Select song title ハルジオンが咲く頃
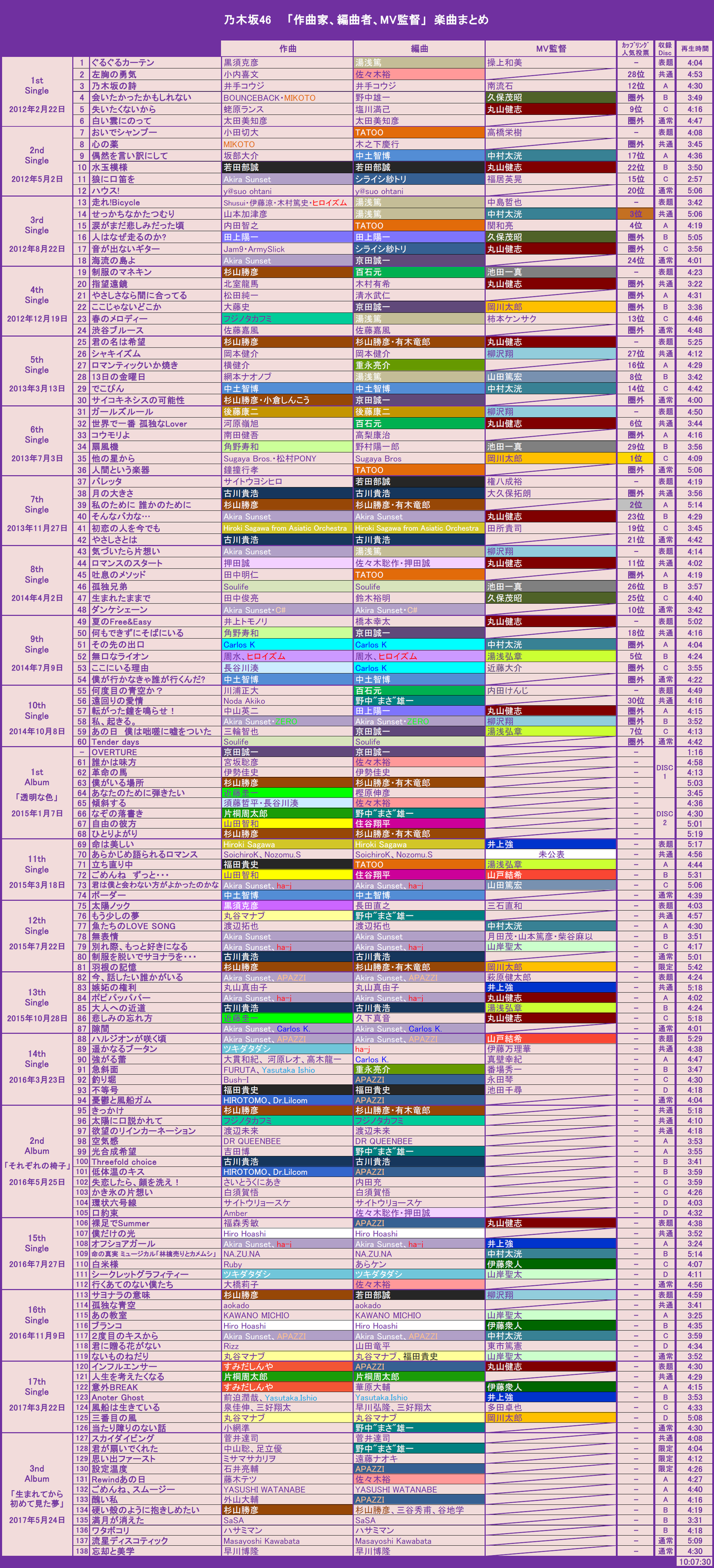The height and width of the screenshot is (1568, 714). [128, 1039]
